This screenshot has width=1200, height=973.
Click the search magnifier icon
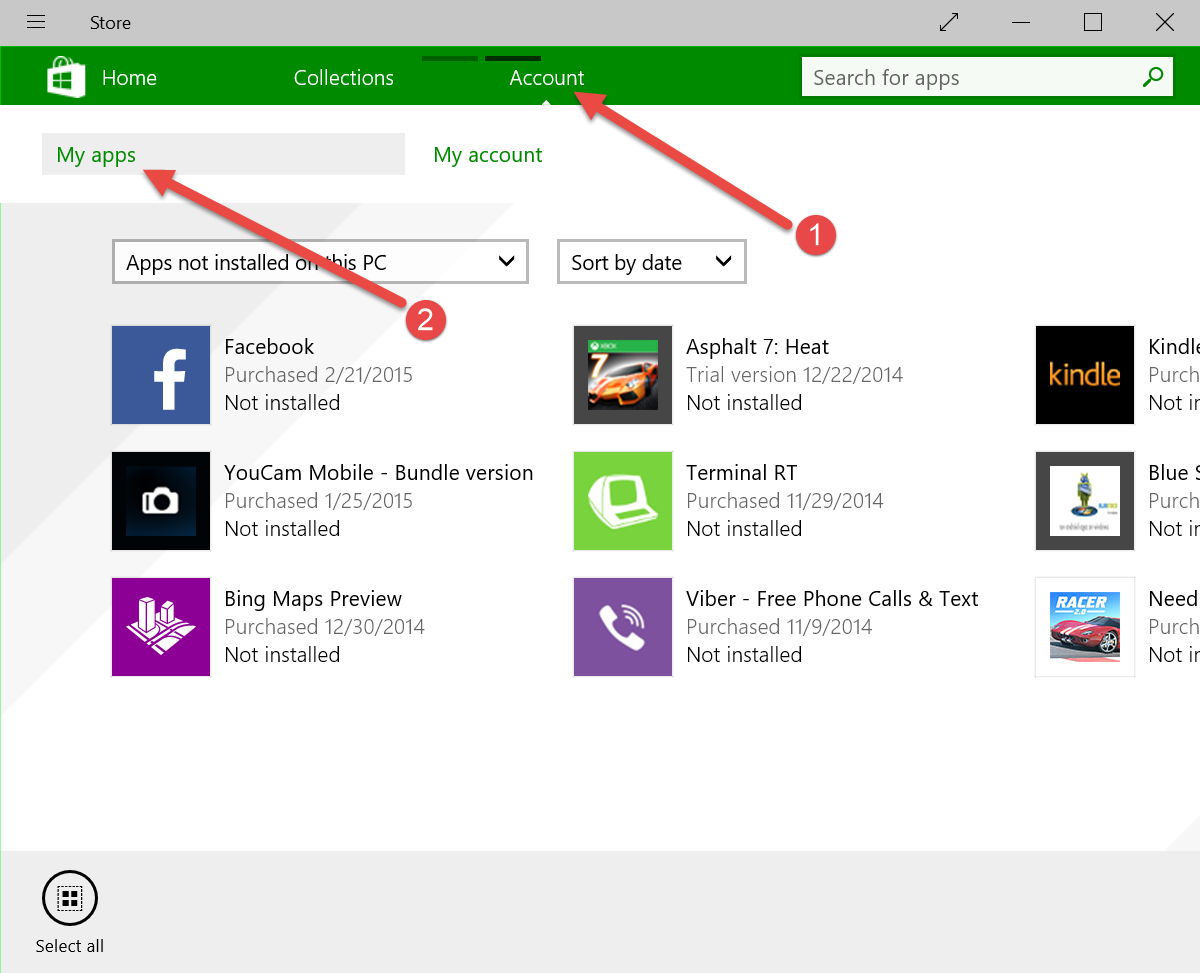click(1153, 77)
